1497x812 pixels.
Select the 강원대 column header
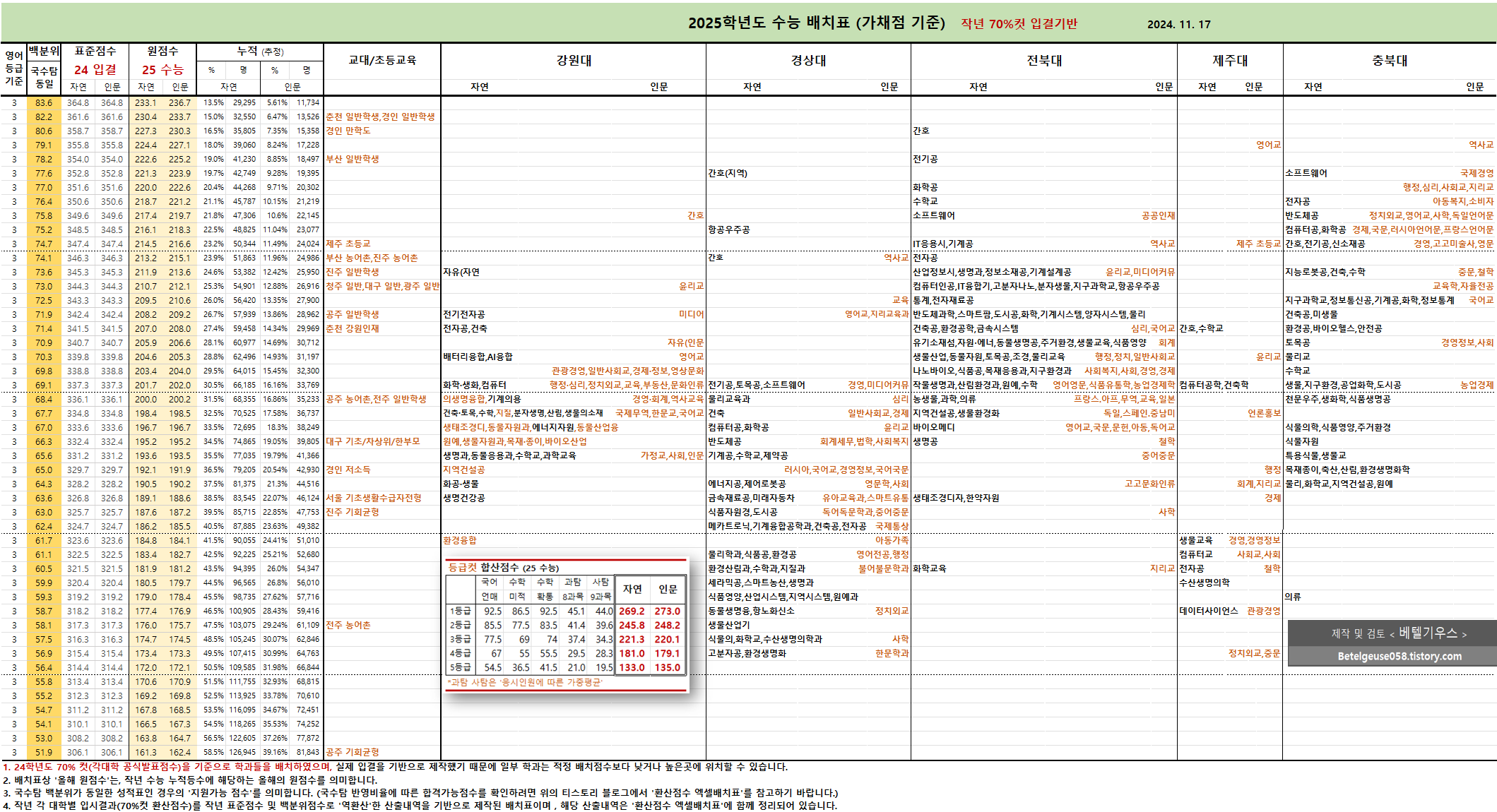pyautogui.click(x=573, y=61)
